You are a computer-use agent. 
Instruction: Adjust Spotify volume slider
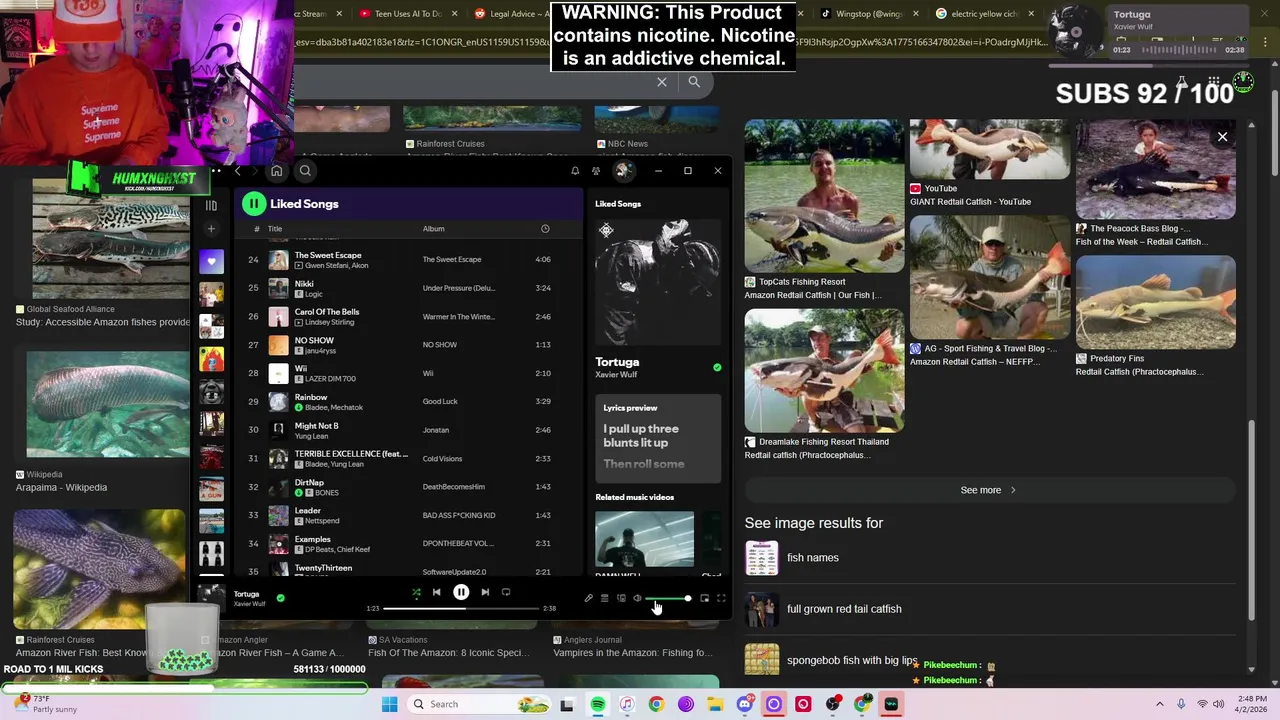pyautogui.click(x=669, y=598)
